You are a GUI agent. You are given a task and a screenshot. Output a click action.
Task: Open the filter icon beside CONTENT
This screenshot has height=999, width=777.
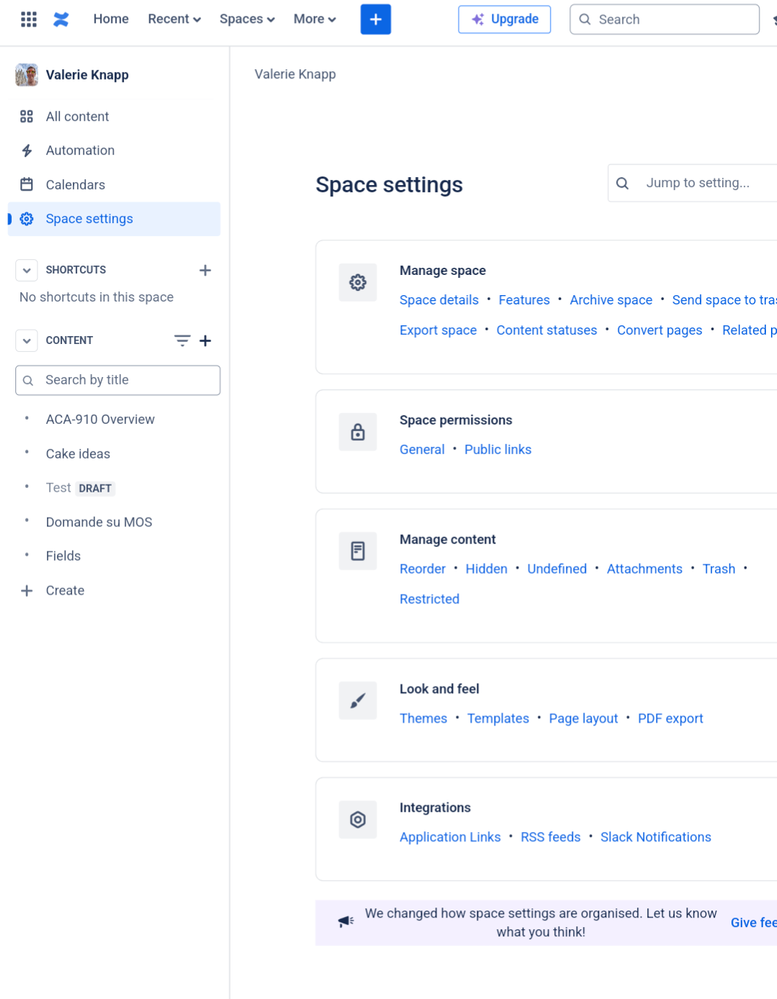(x=180, y=340)
